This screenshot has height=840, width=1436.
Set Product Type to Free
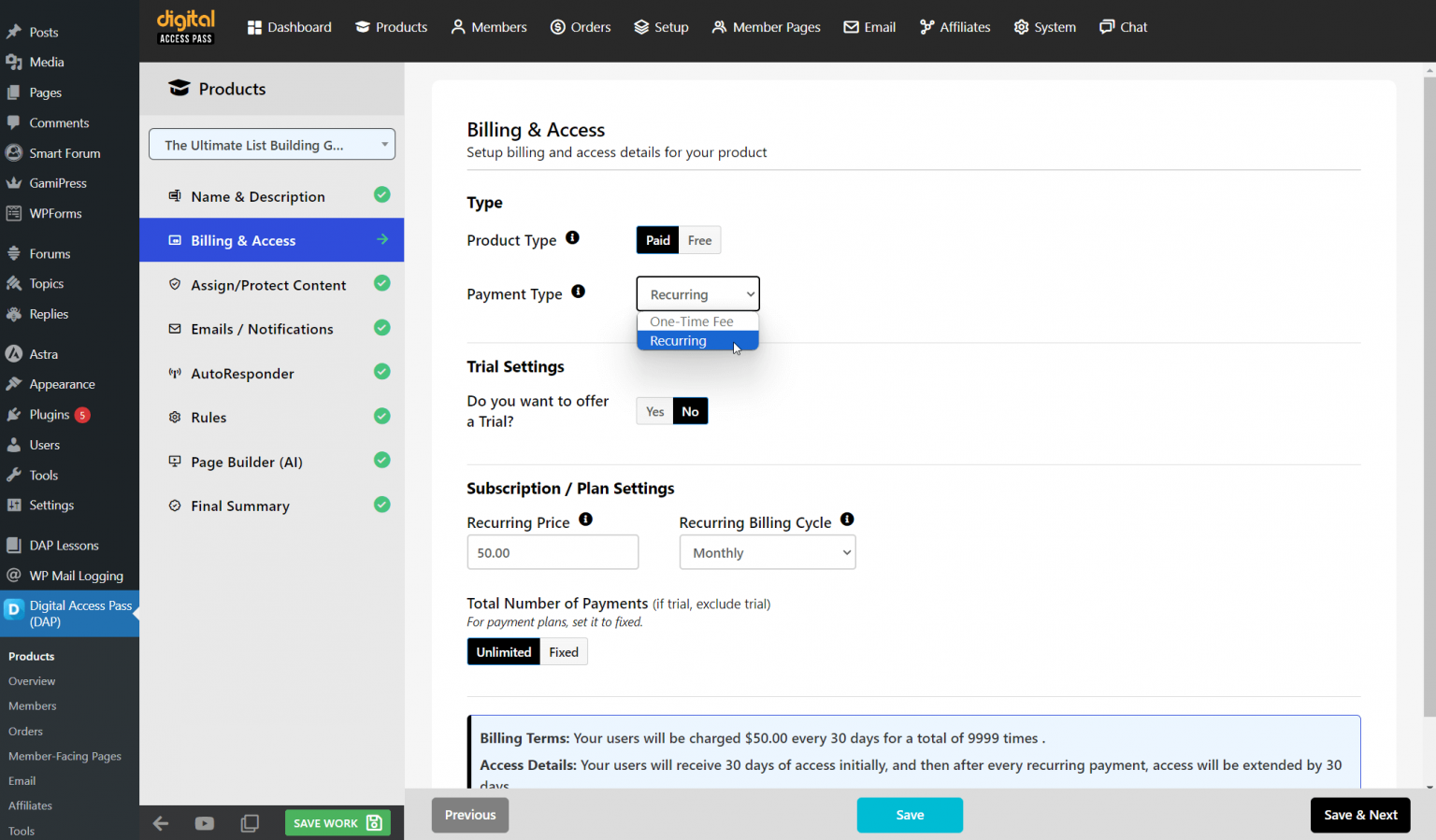point(699,240)
